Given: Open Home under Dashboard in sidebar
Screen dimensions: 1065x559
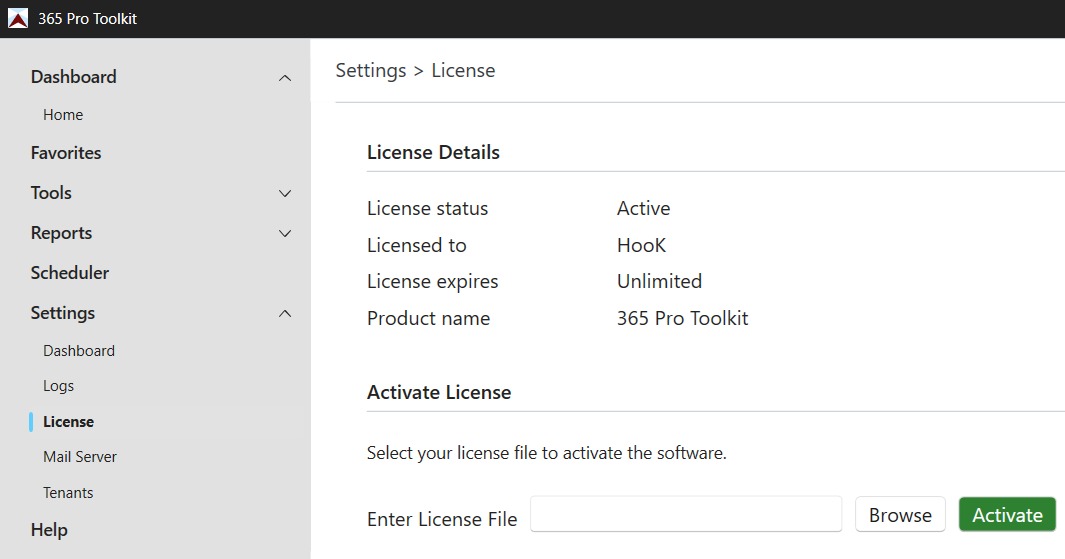Looking at the screenshot, I should pyautogui.click(x=63, y=115).
